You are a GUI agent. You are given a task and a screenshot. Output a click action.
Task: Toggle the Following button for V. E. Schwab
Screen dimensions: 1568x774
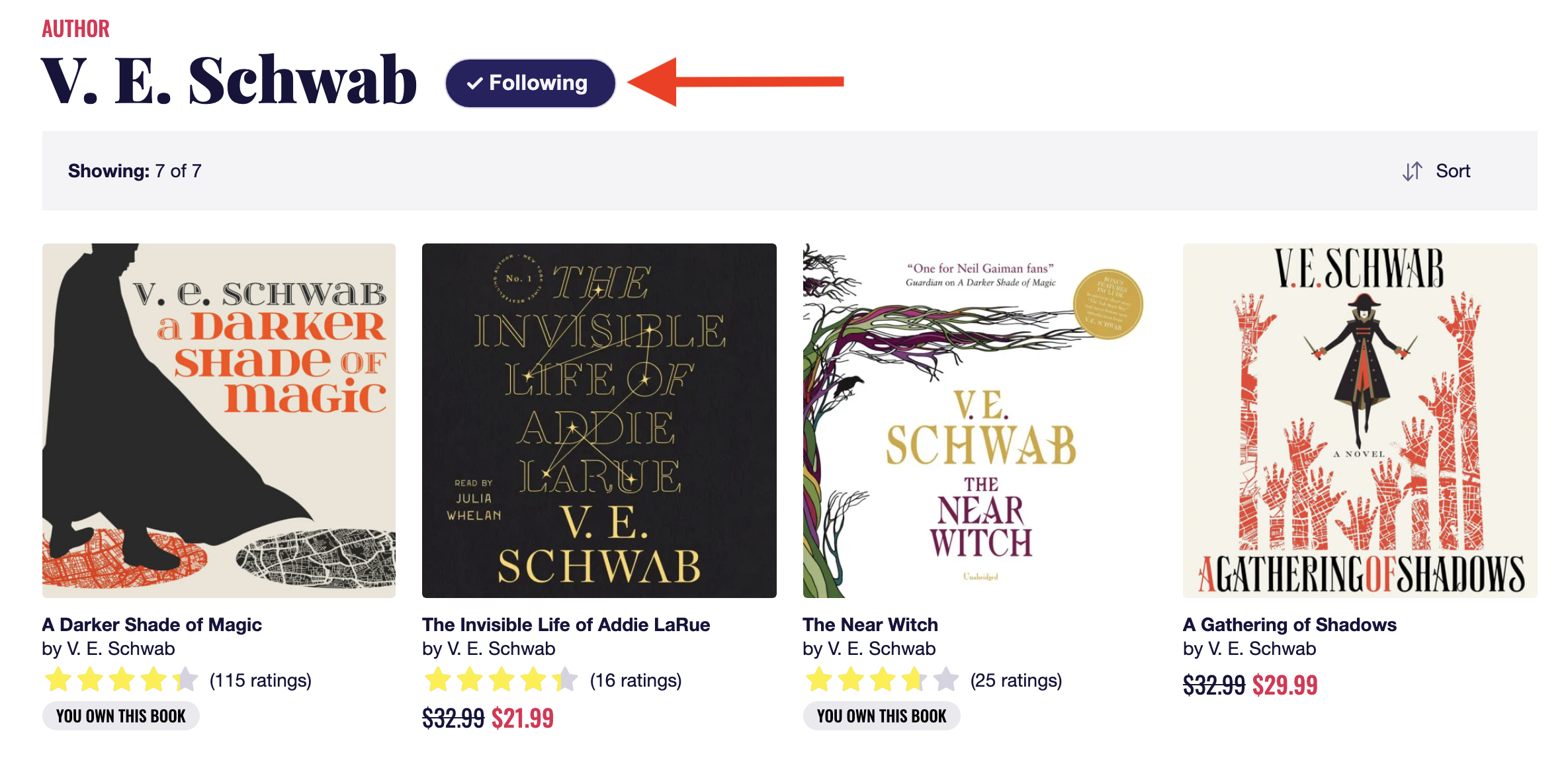[531, 83]
